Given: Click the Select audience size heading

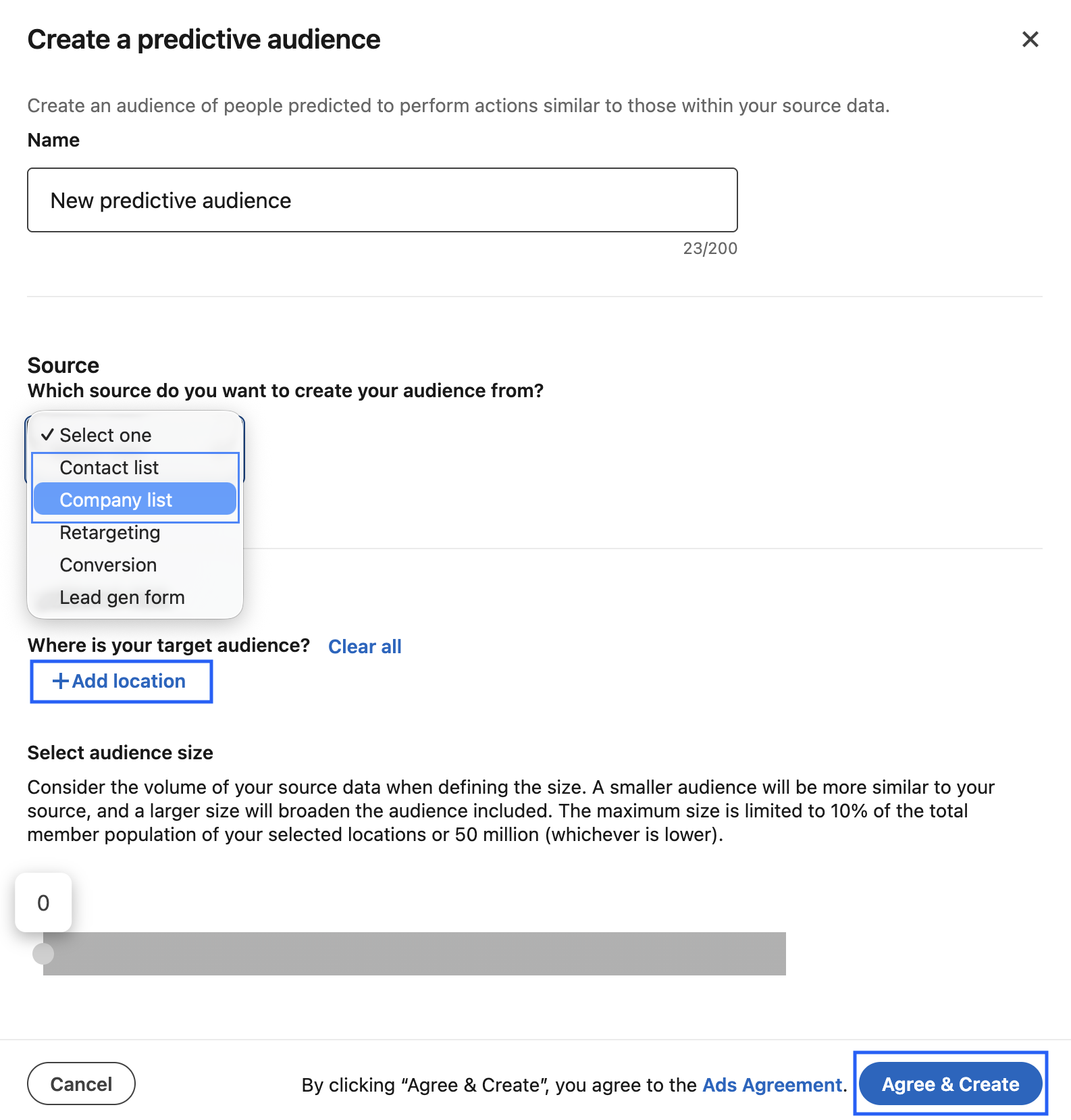Looking at the screenshot, I should pos(120,753).
